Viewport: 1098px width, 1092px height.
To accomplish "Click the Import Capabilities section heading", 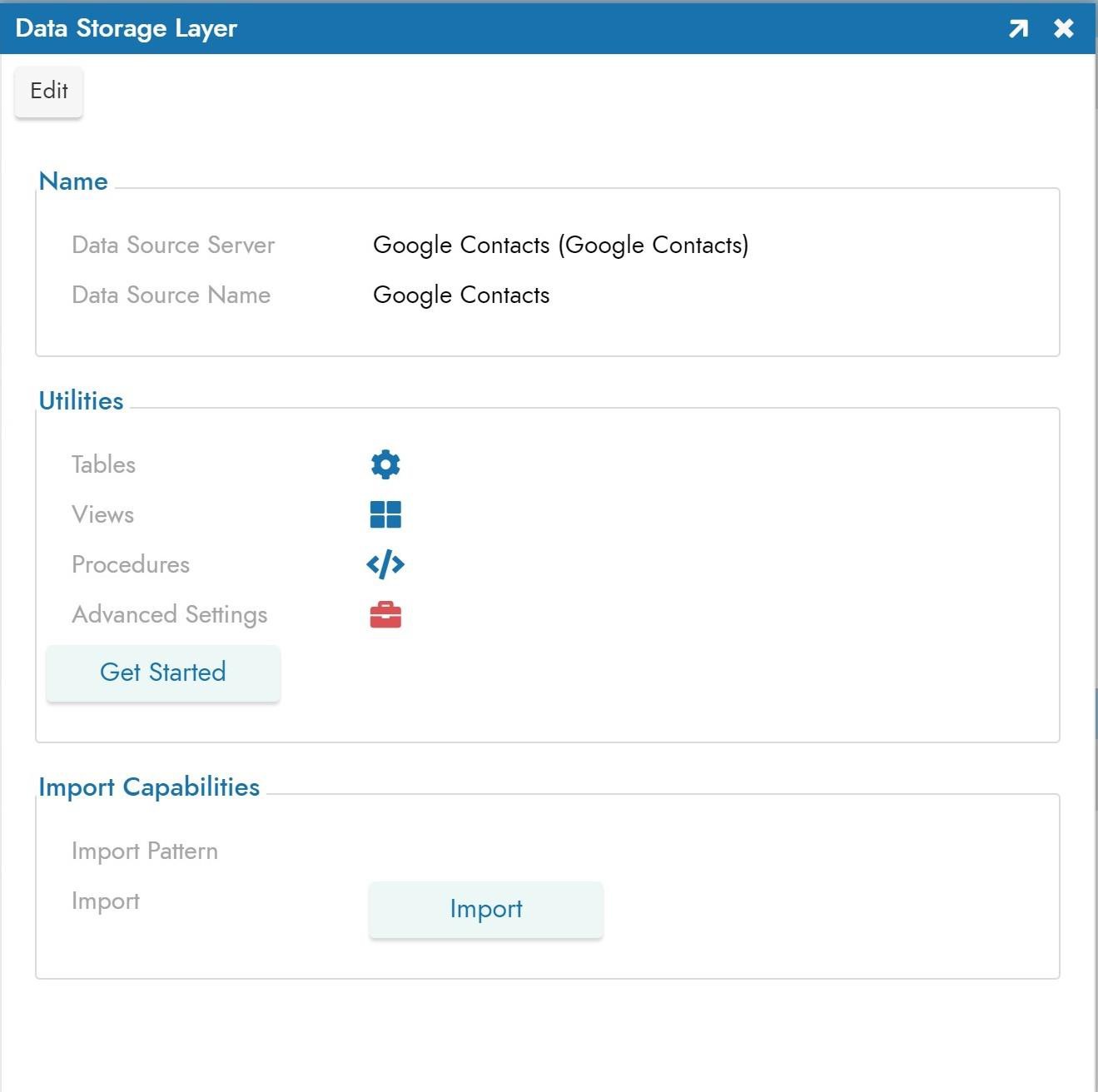I will click(149, 787).
